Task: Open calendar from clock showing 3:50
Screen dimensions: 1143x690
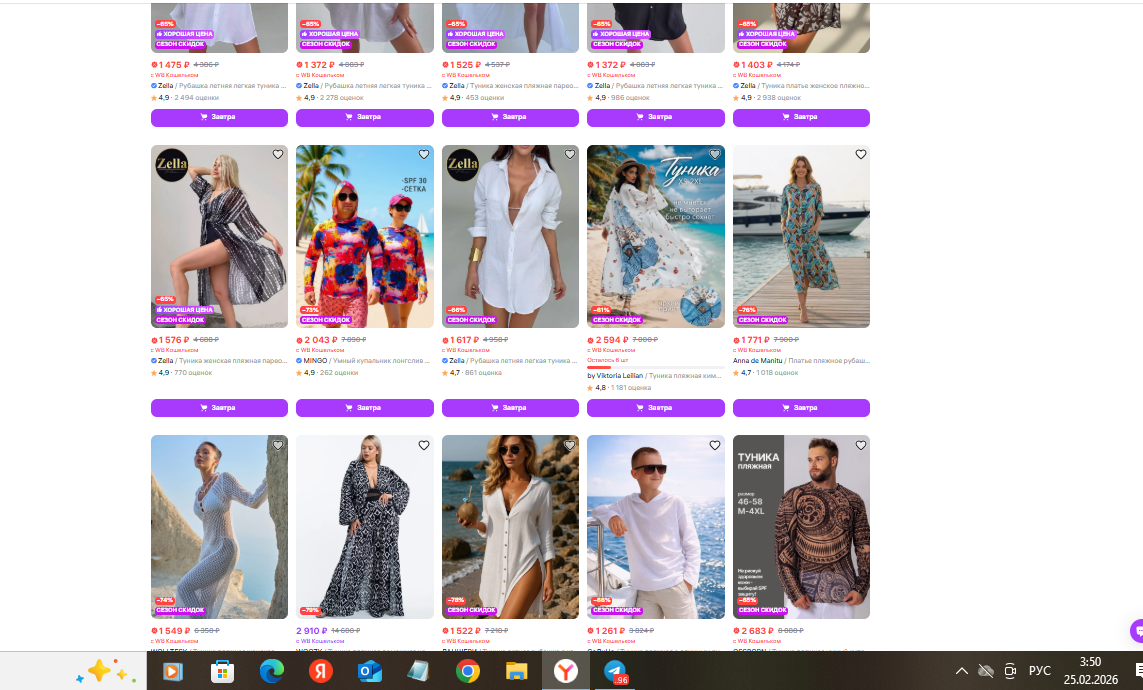Action: (x=1090, y=670)
